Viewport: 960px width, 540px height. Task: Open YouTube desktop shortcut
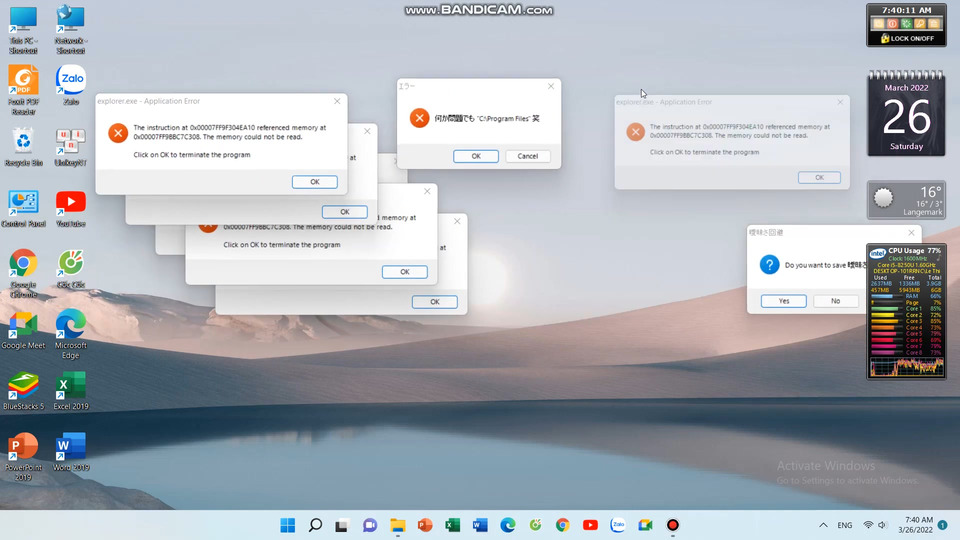tap(70, 208)
